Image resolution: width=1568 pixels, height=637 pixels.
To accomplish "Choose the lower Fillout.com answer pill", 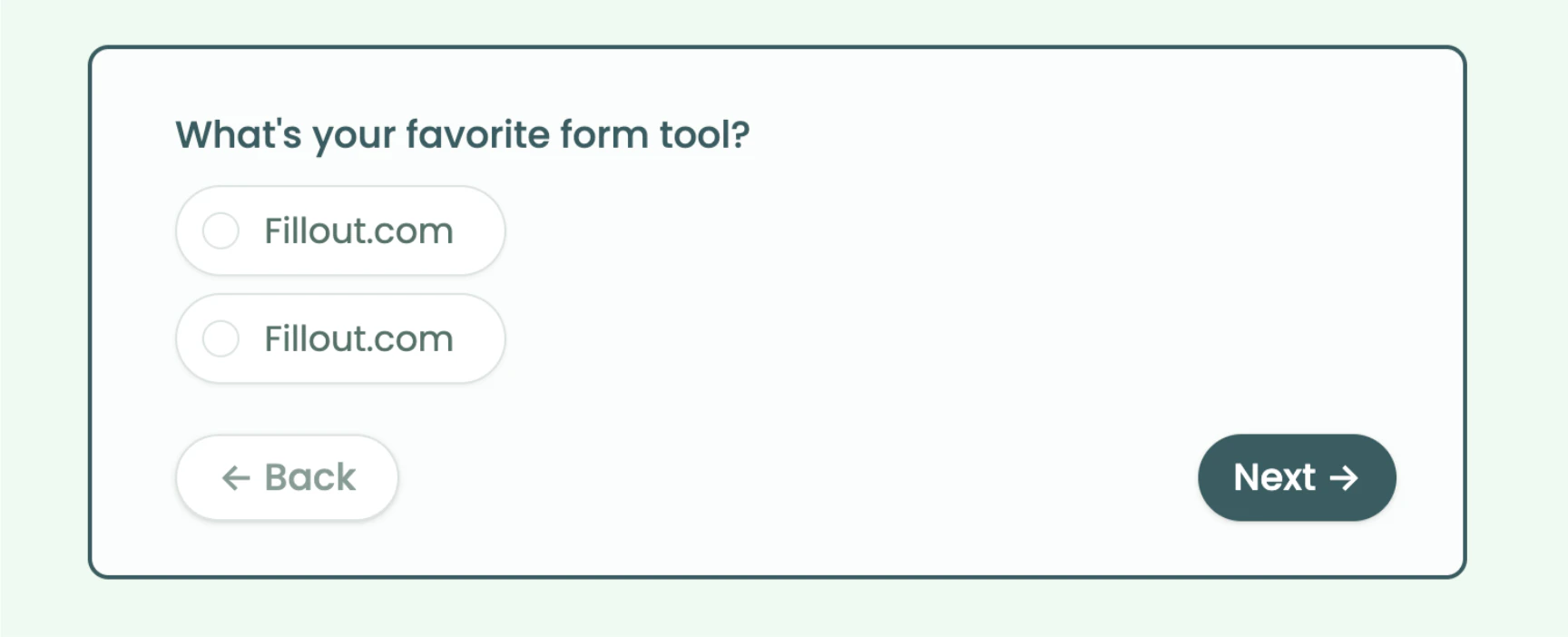I will point(340,338).
